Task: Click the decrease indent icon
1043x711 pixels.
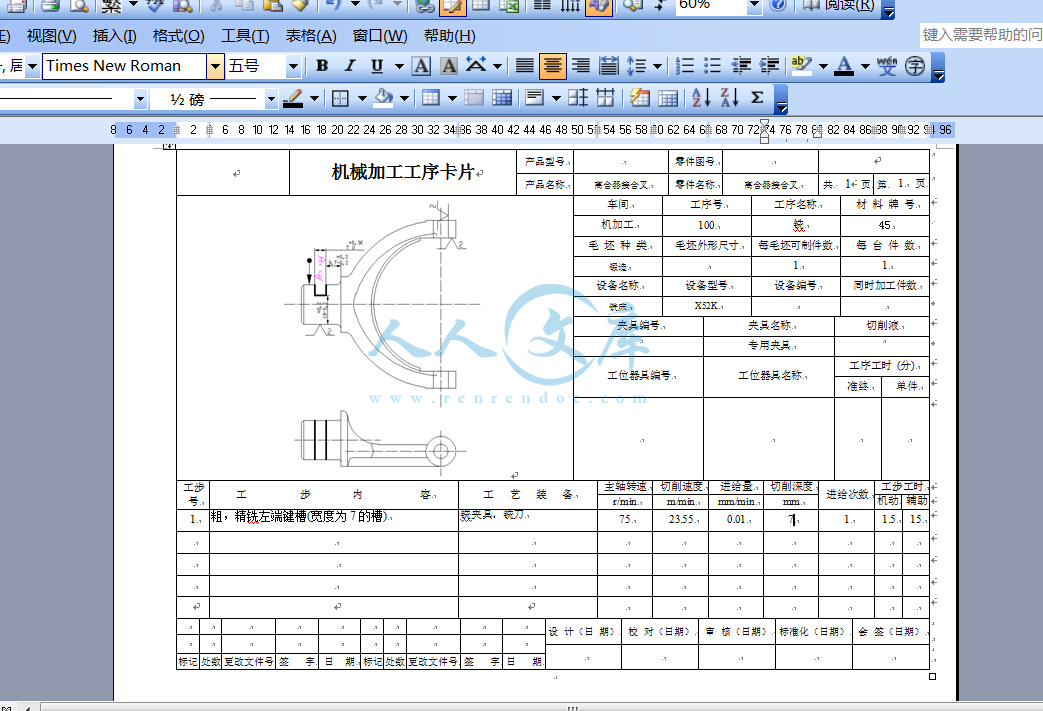Action: pyautogui.click(x=741, y=66)
